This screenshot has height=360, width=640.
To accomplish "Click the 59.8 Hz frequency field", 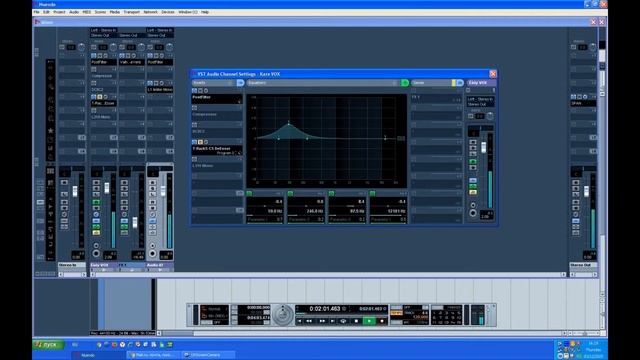I will click(x=274, y=211).
